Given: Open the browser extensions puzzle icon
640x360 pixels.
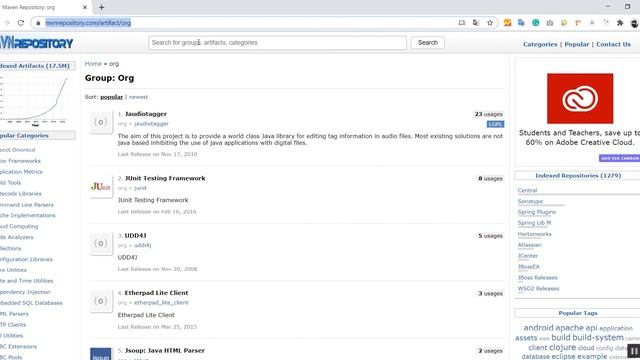Looking at the screenshot, I should [620, 23].
